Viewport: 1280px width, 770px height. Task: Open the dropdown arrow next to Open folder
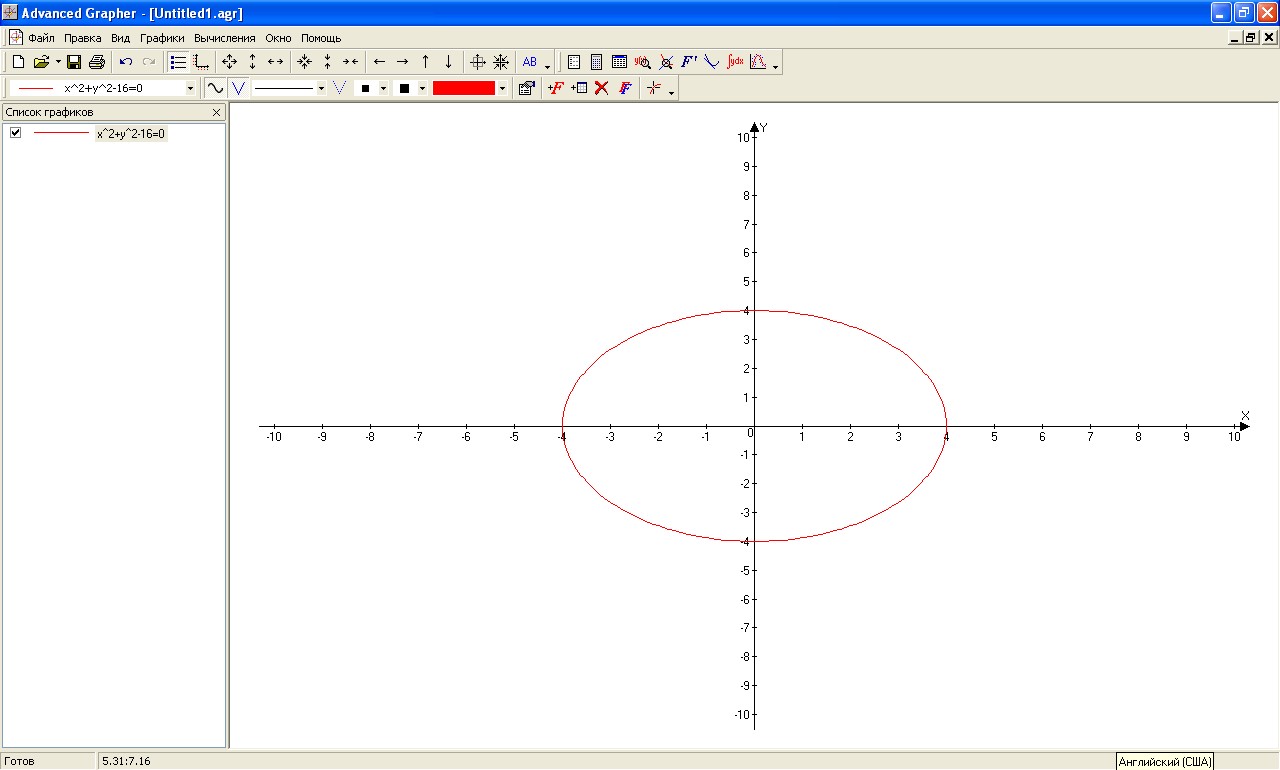point(58,62)
